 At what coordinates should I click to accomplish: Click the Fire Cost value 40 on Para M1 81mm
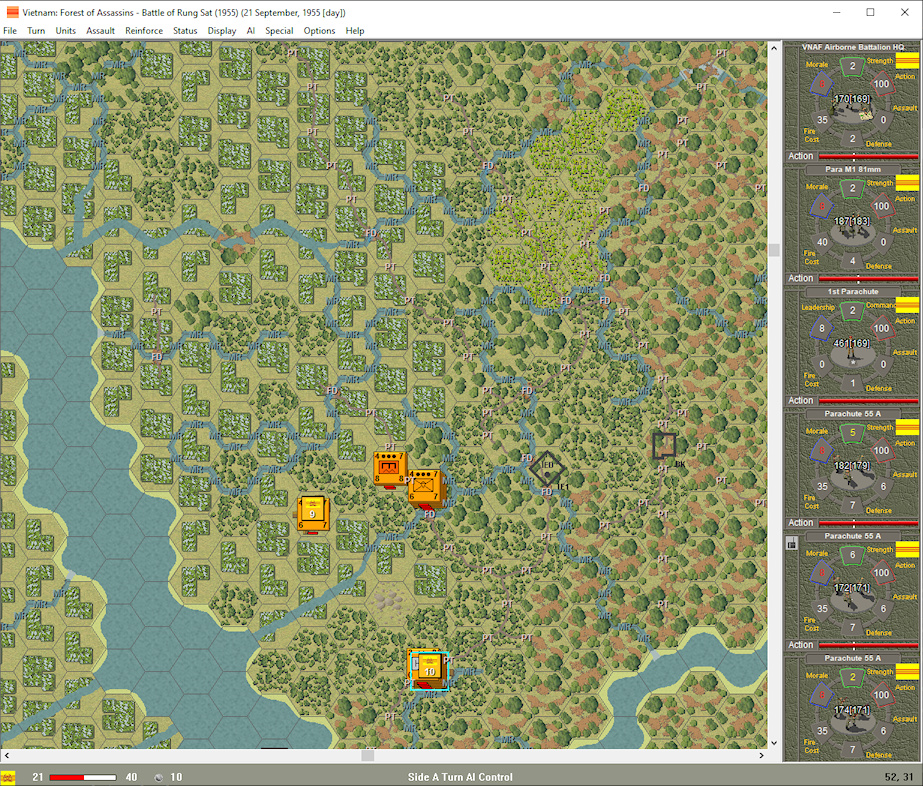(x=822, y=242)
